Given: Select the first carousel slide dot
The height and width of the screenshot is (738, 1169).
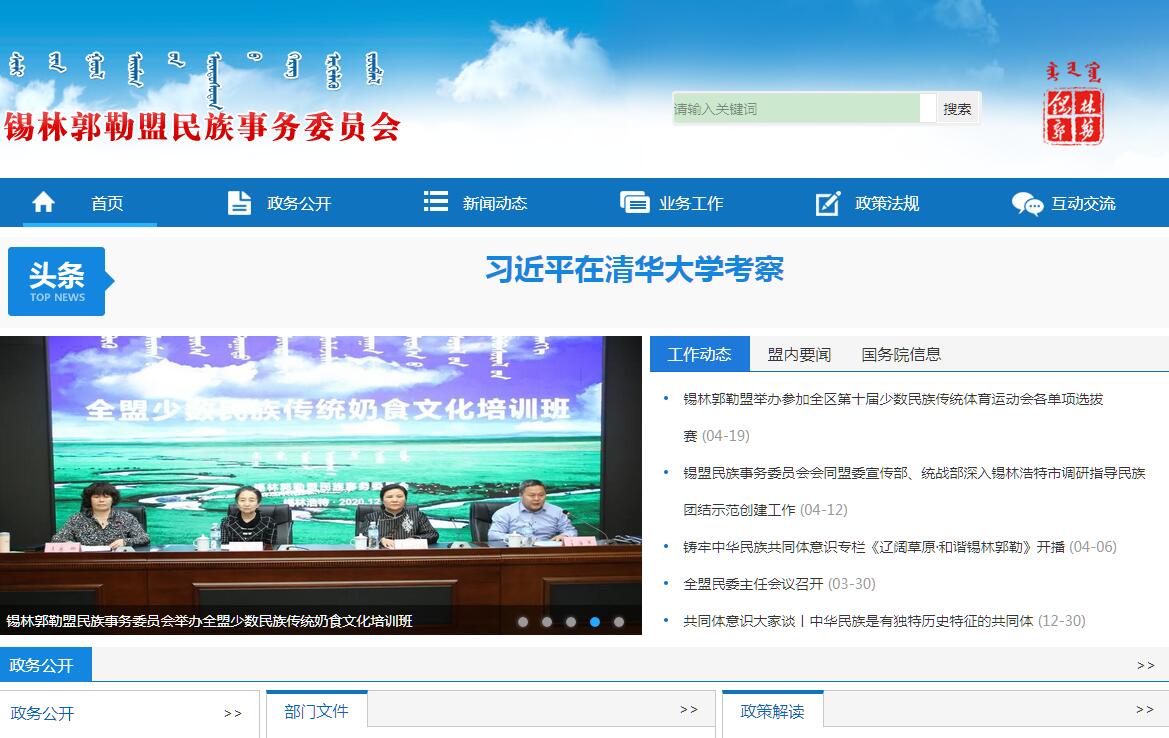Looking at the screenshot, I should 523,622.
